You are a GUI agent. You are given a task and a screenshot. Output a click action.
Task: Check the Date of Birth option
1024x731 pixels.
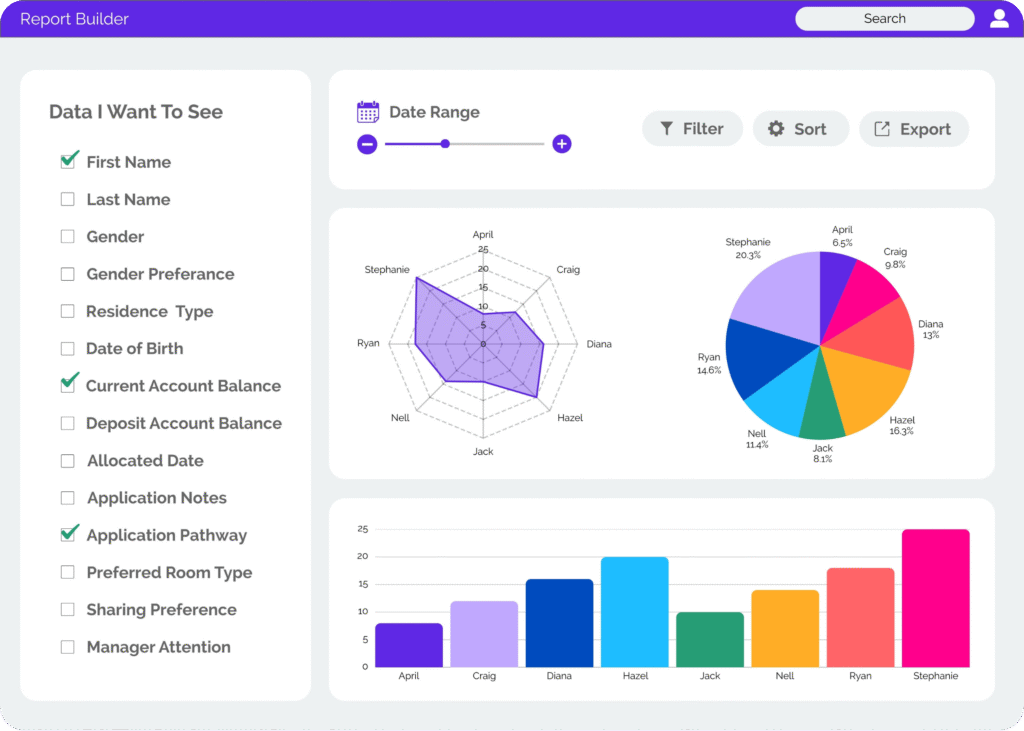coord(68,349)
